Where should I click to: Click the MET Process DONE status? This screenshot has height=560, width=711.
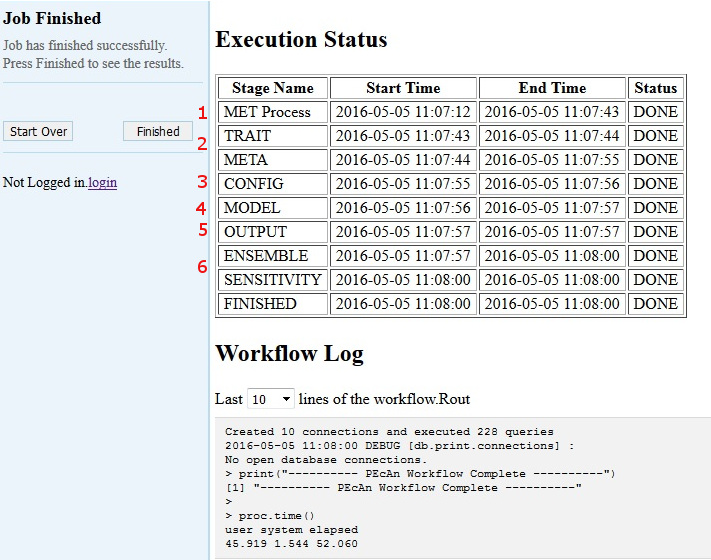click(656, 112)
